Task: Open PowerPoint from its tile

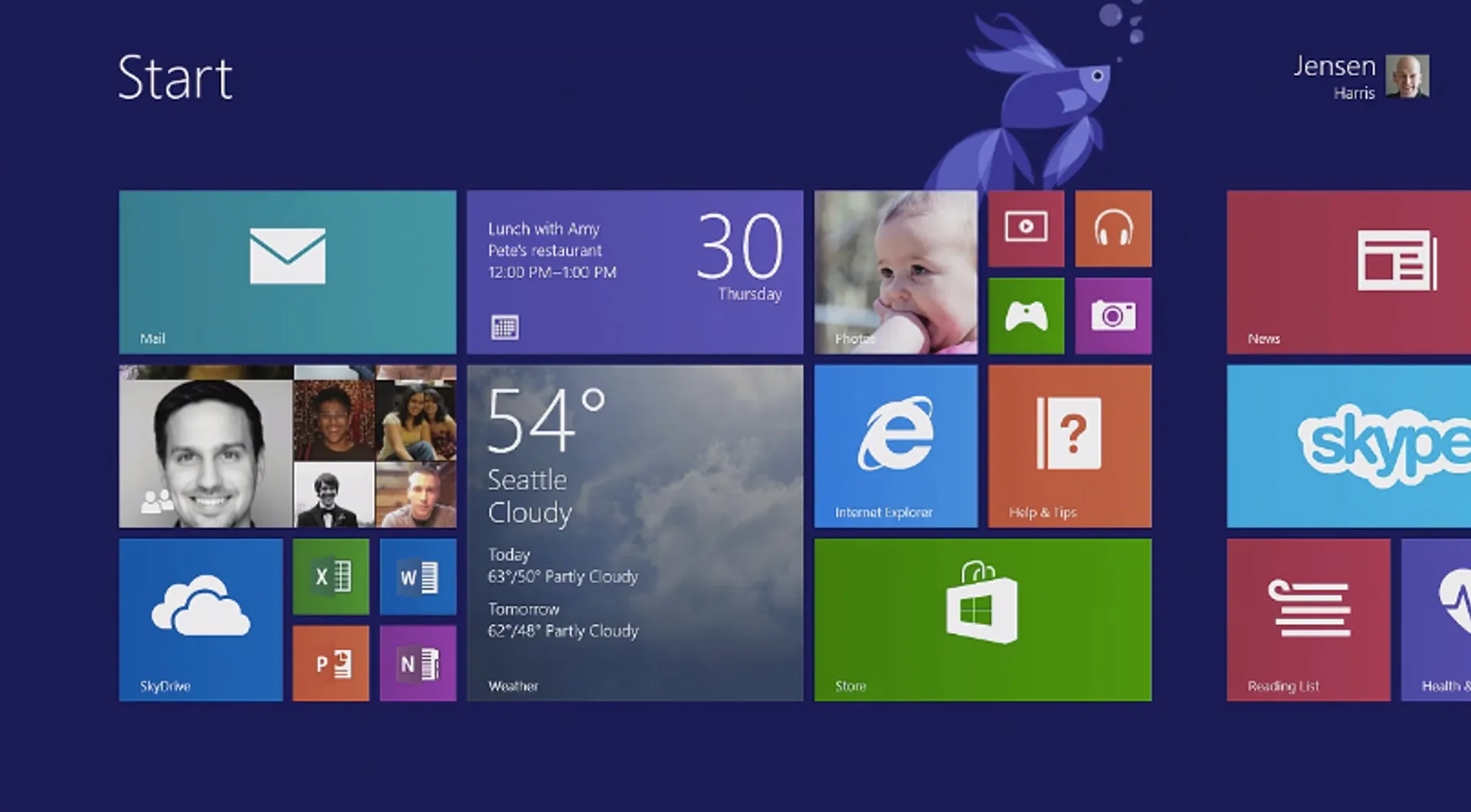Action: [331, 662]
